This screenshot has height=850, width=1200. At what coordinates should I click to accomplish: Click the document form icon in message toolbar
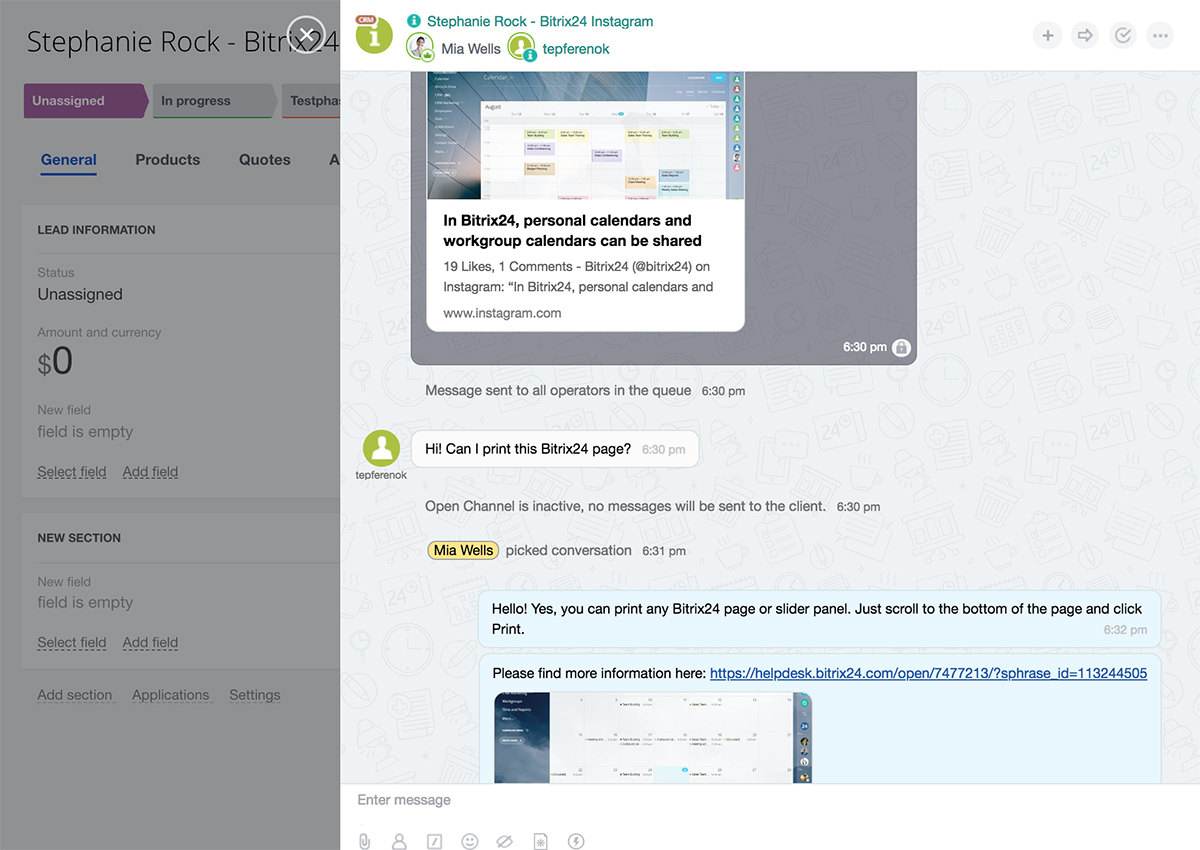pyautogui.click(x=540, y=841)
